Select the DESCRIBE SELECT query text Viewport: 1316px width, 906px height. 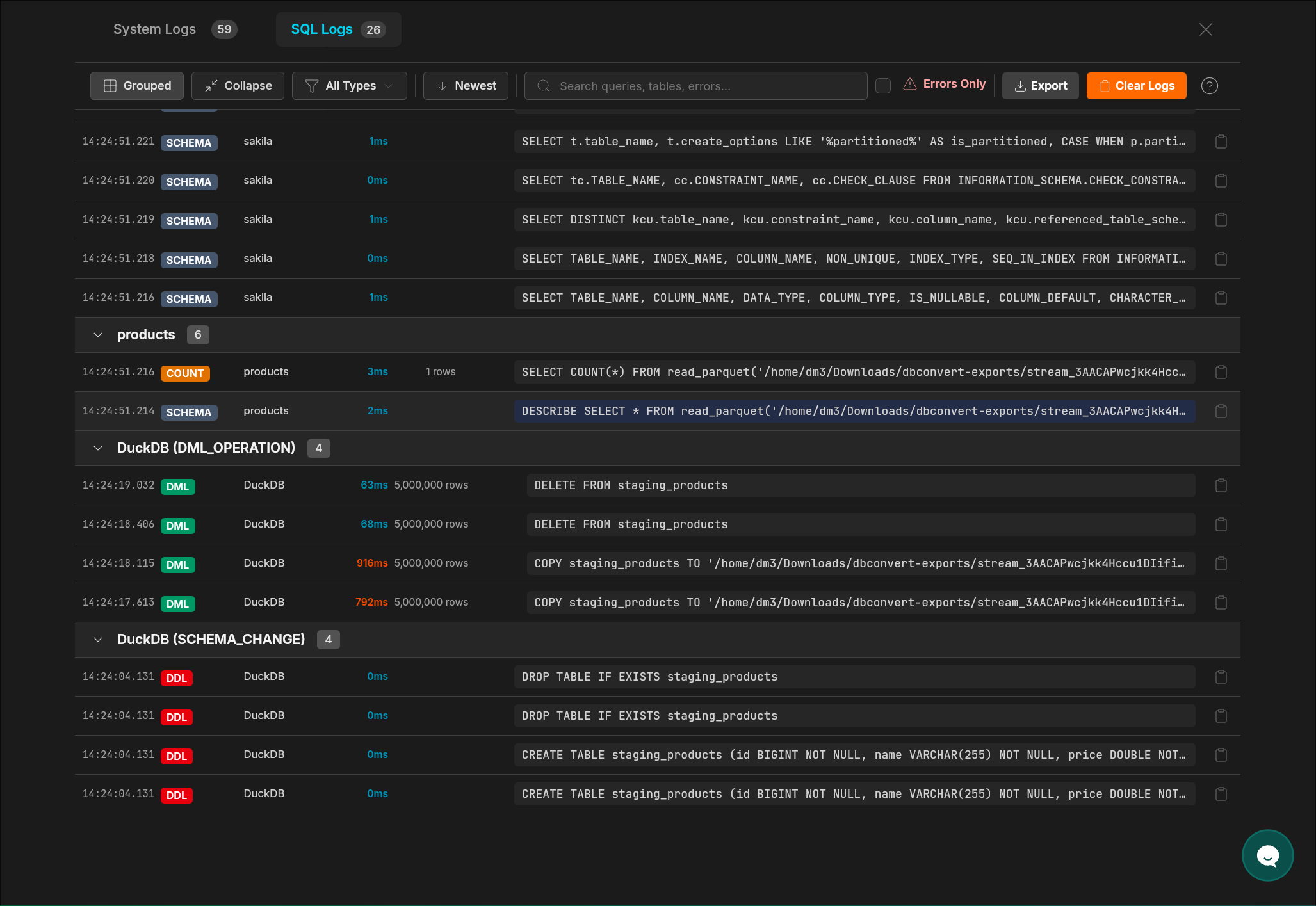pyautogui.click(x=854, y=411)
